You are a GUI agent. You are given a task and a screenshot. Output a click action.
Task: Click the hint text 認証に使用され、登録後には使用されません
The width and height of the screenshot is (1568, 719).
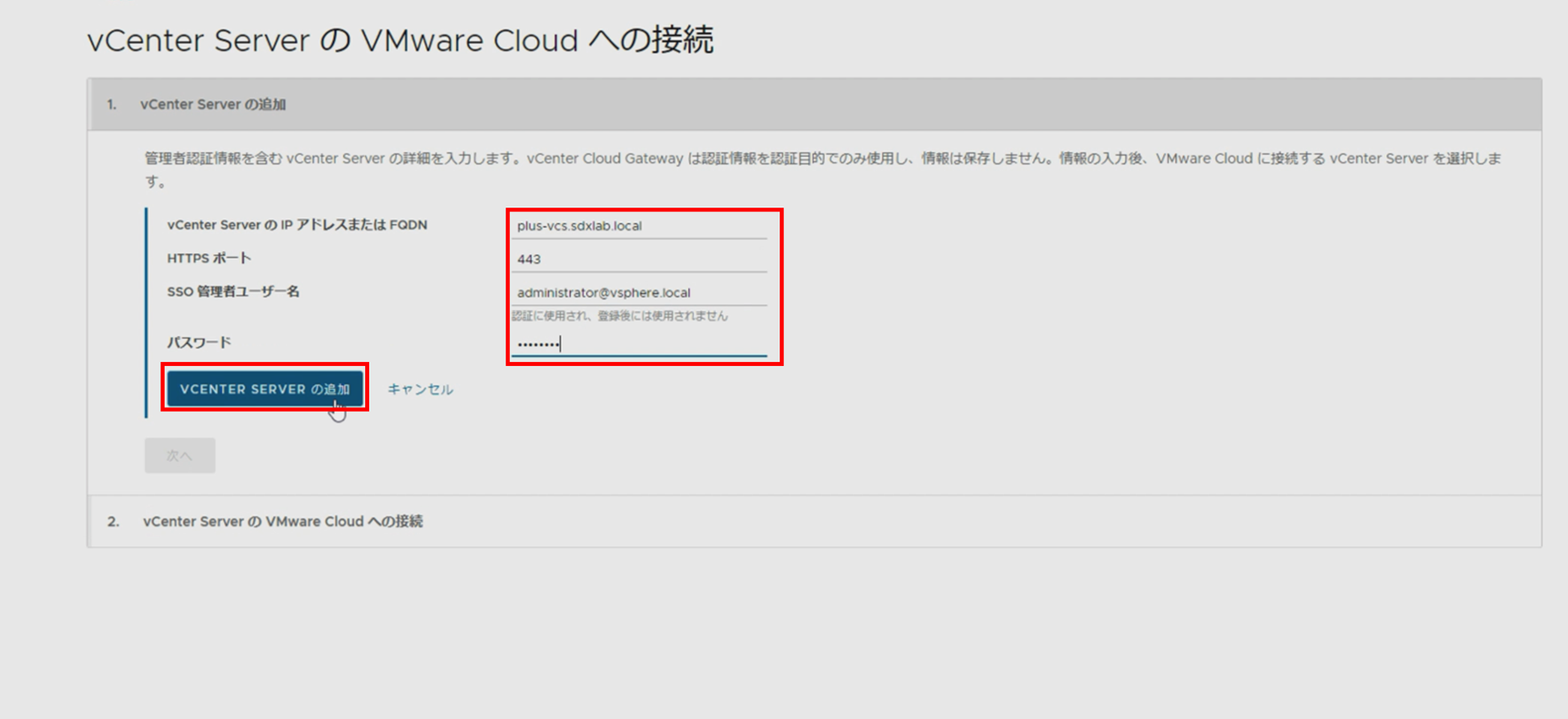619,316
